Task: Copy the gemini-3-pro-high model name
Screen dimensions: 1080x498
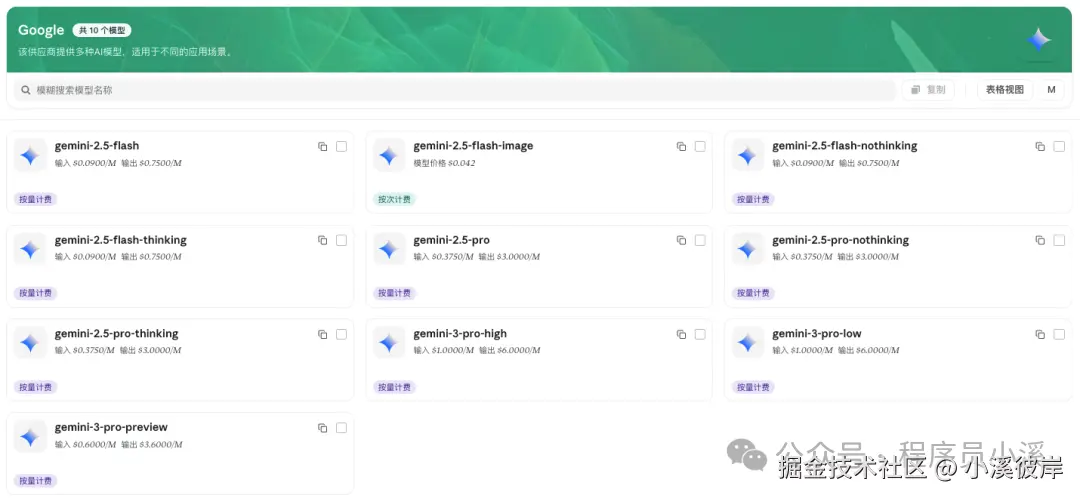Action: [x=681, y=335]
